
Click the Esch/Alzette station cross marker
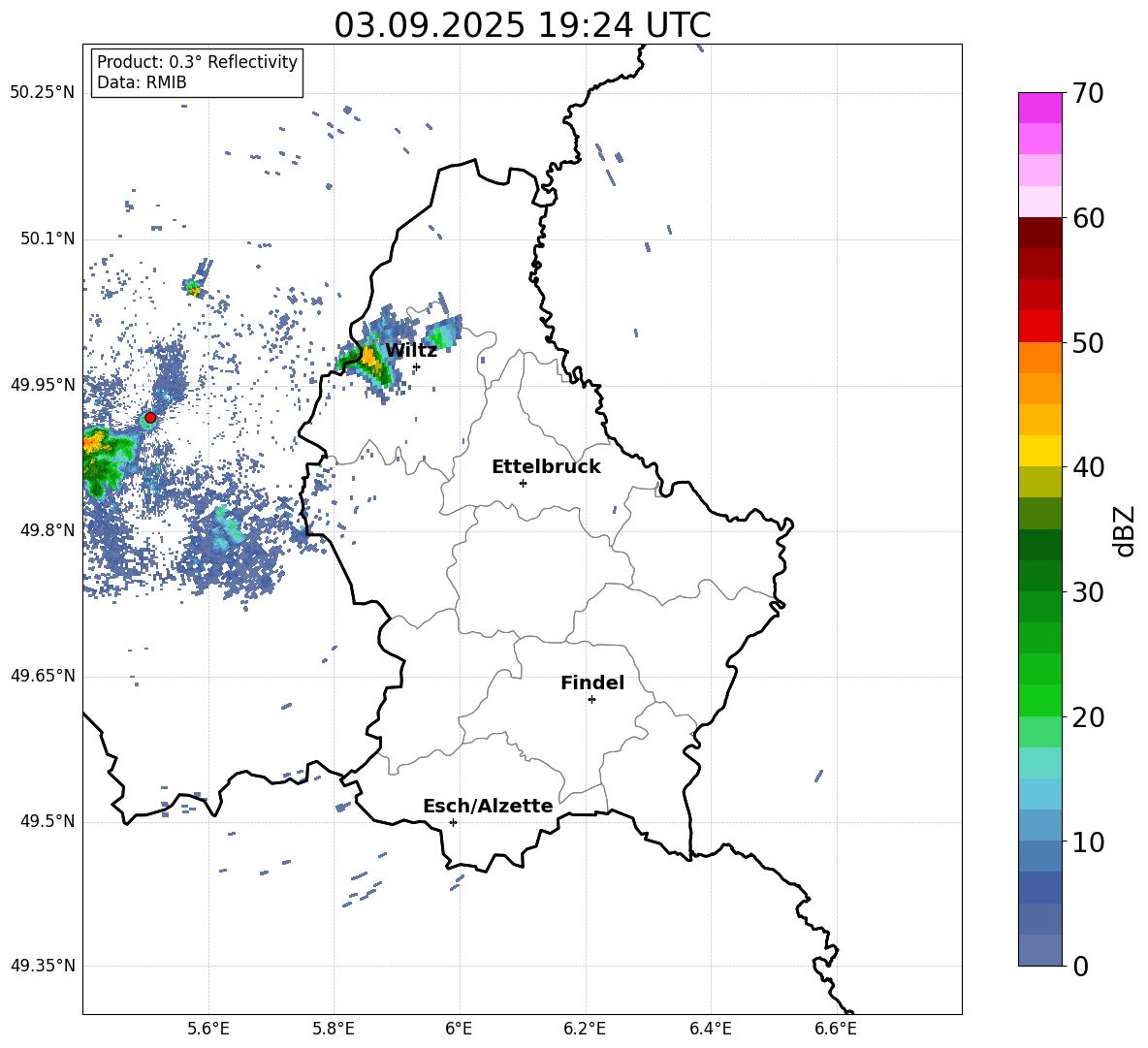pos(453,822)
